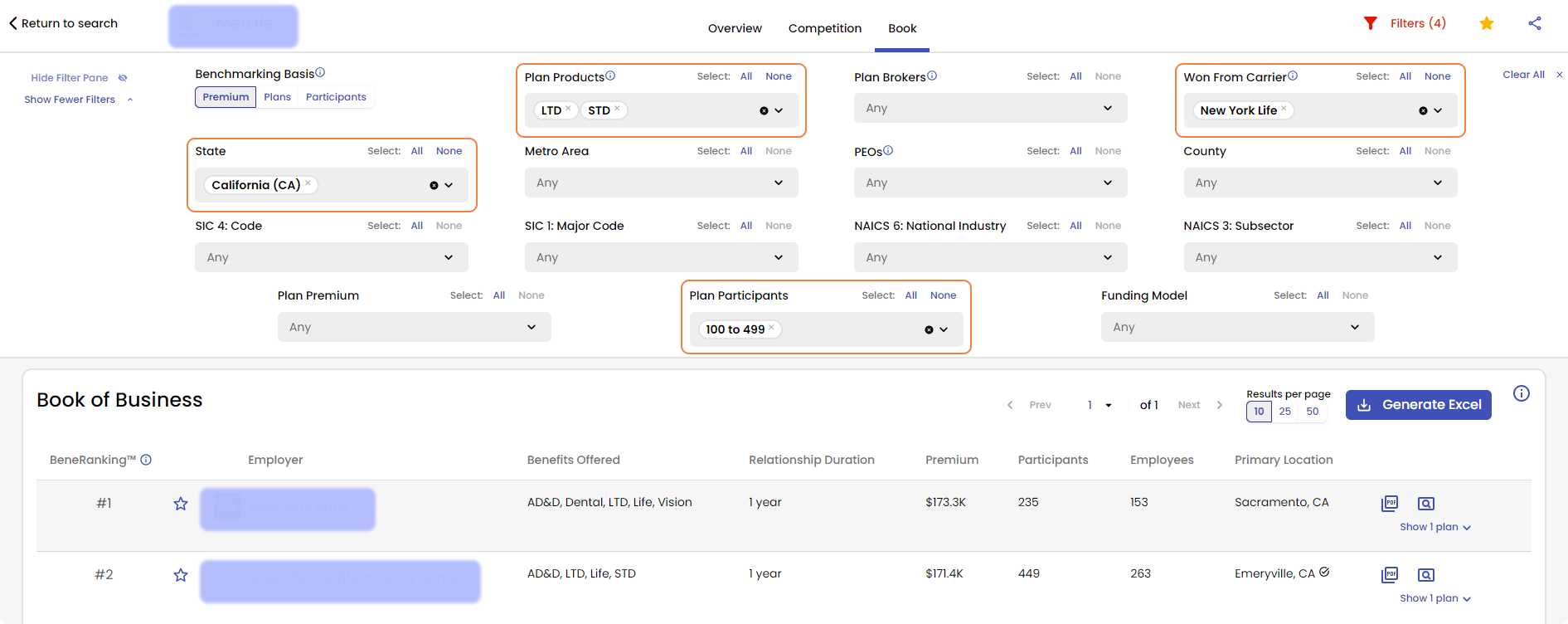Expand Show 1 plan for Sacramento row
Screen dimensions: 1568x624
1435,527
